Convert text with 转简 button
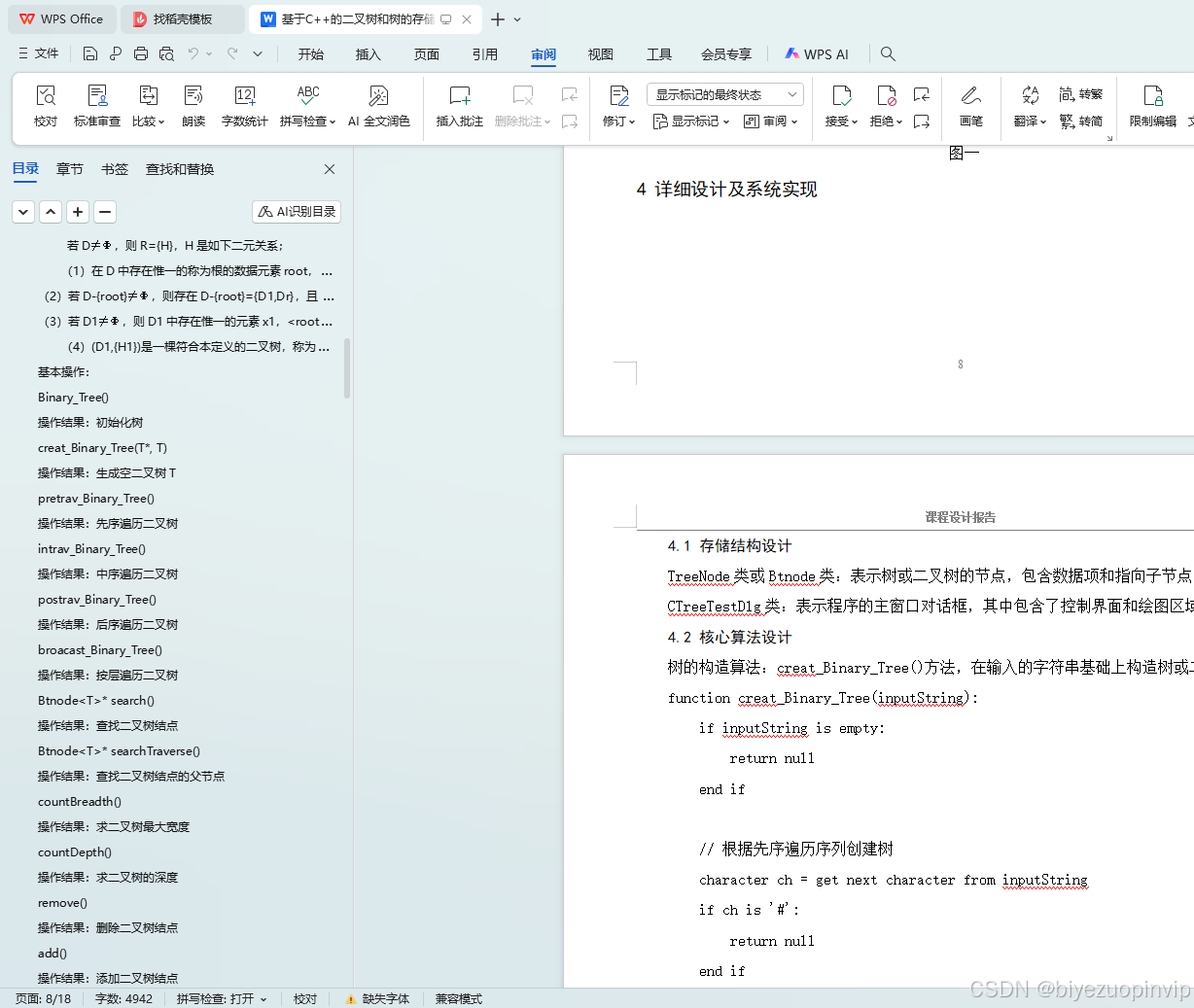Screen dimensions: 1194x1008 (1080, 122)
